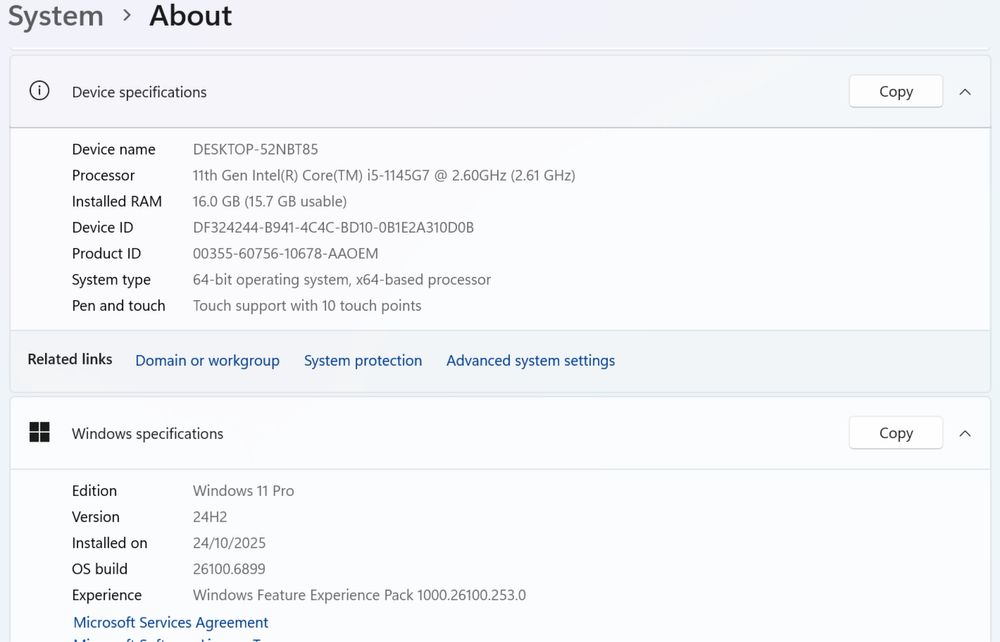Click the About page title

191,16
